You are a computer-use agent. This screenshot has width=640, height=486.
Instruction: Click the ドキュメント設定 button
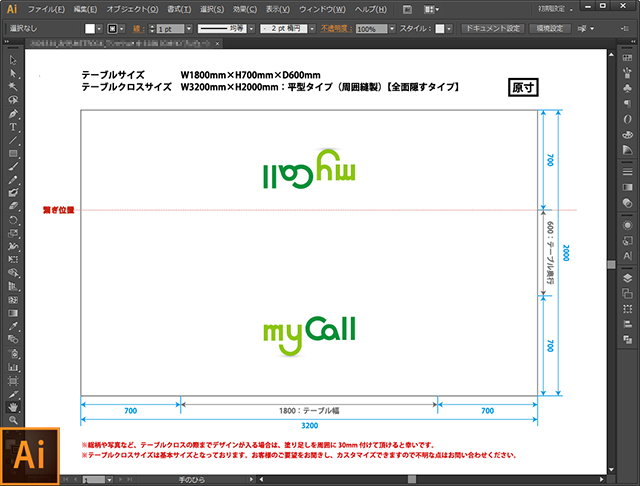pos(493,29)
